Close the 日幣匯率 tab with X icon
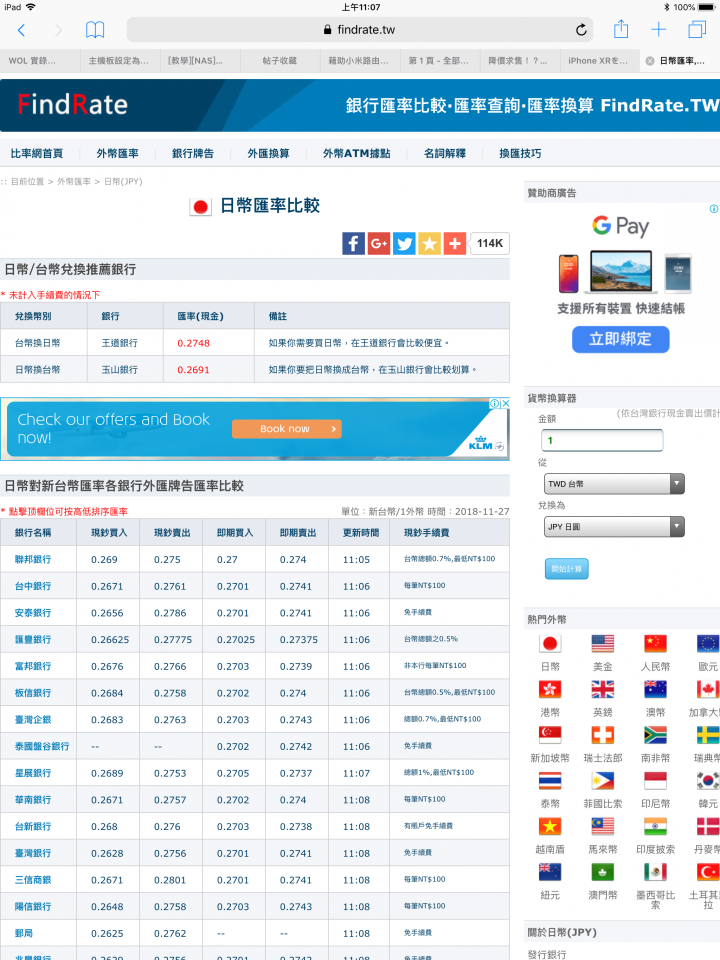The height and width of the screenshot is (960, 720). 650,61
